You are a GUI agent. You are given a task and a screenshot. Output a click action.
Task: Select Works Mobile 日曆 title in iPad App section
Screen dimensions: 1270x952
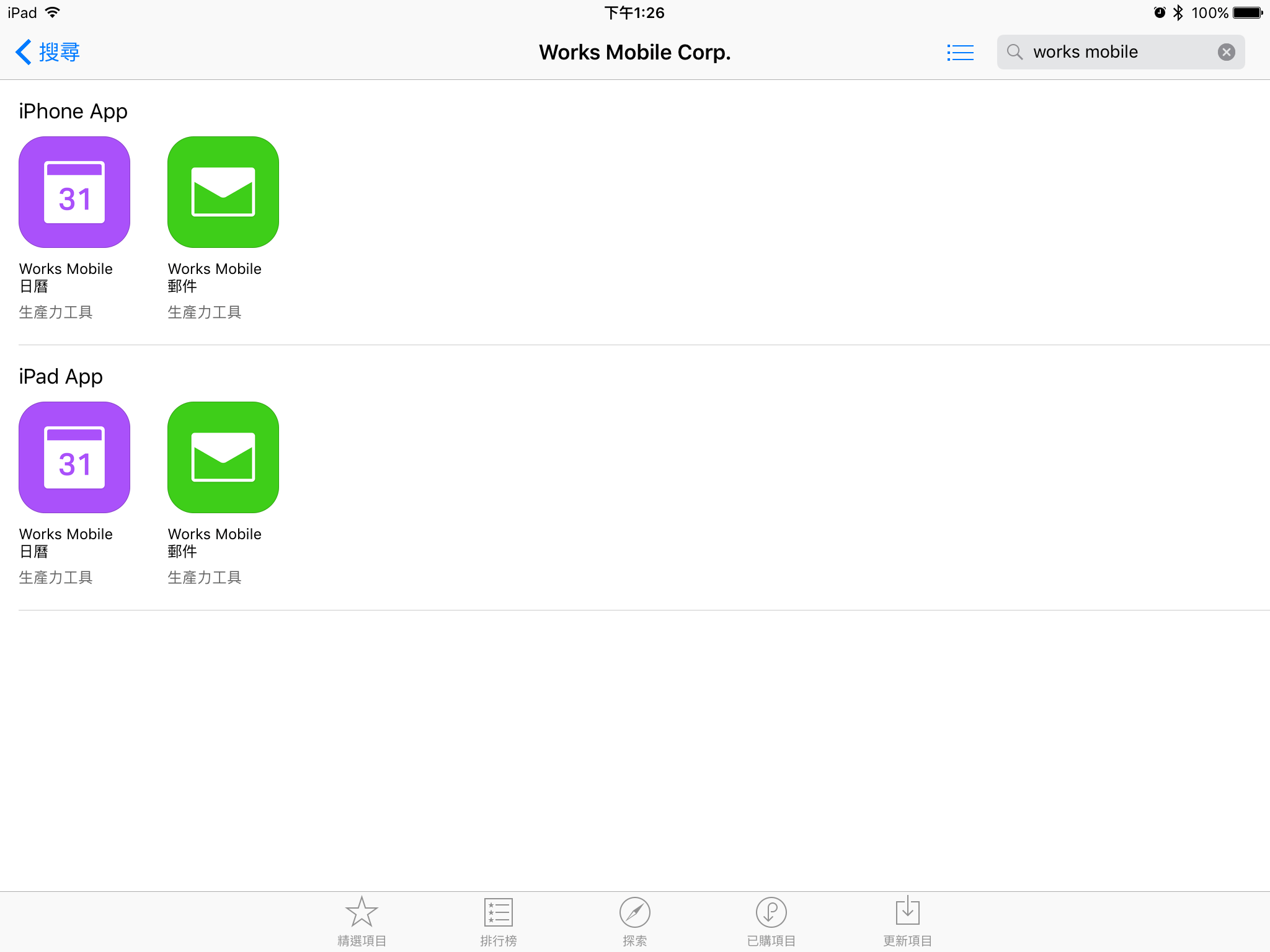(x=66, y=542)
